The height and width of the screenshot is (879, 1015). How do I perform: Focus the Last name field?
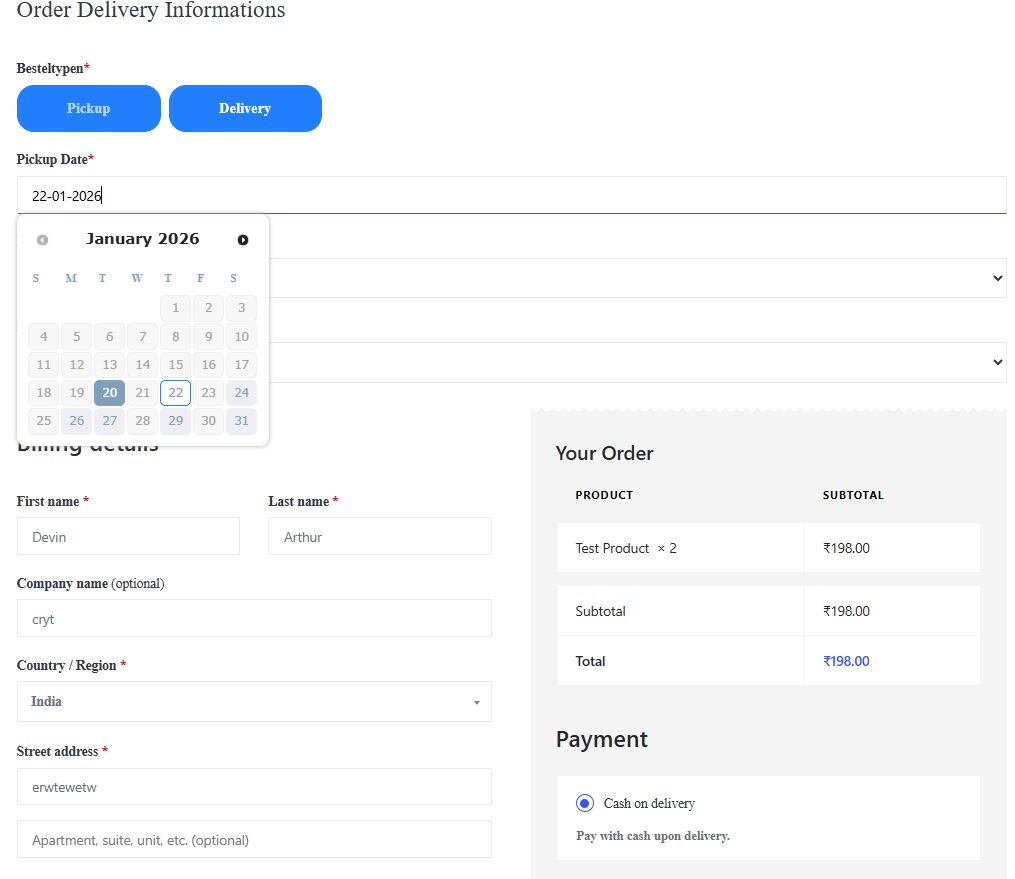(379, 536)
